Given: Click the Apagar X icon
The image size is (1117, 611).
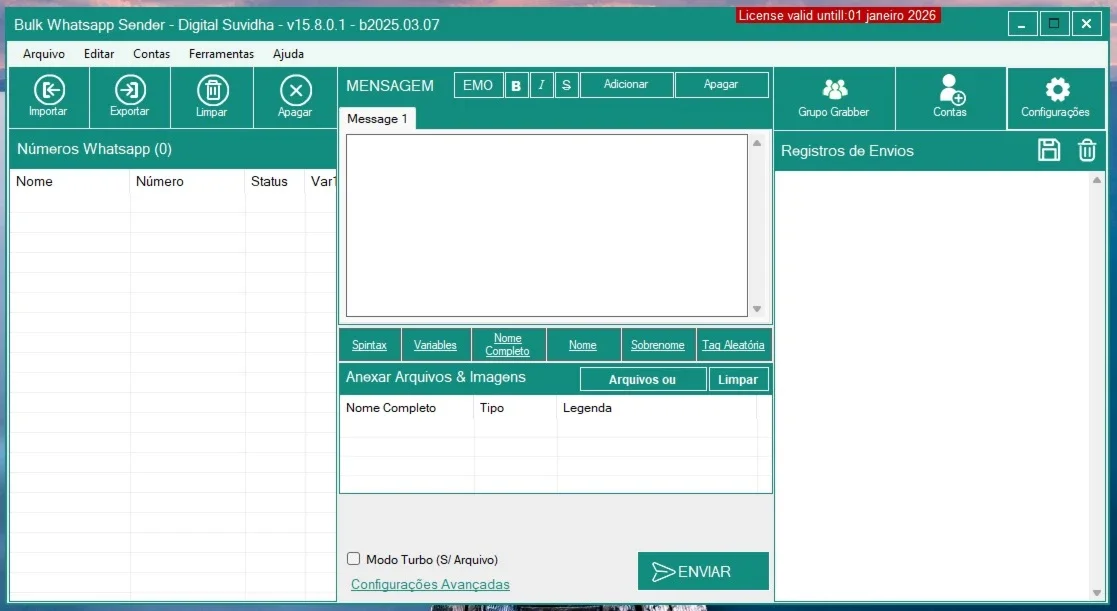Looking at the screenshot, I should [x=296, y=90].
